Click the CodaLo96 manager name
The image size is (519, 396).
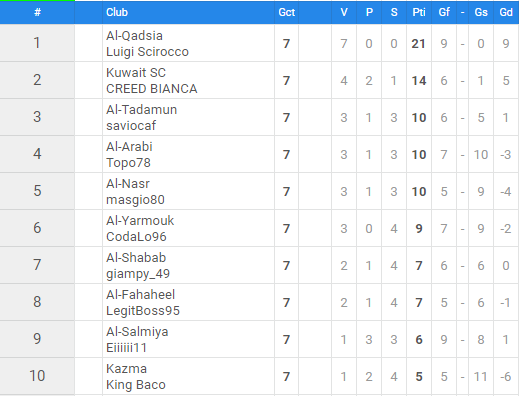[136, 237]
